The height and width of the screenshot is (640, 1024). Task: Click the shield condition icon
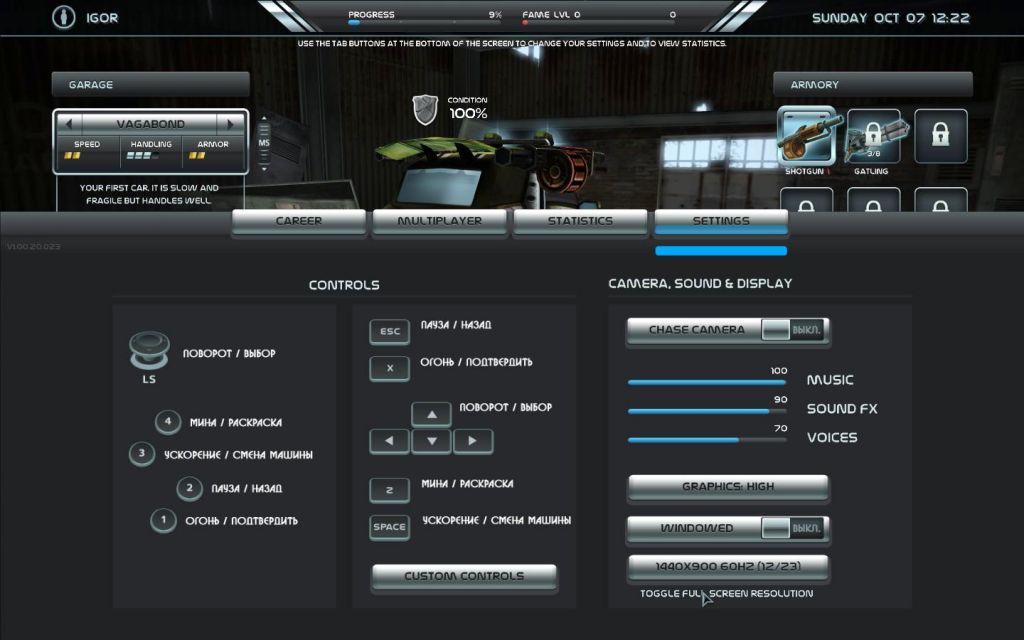tap(426, 108)
